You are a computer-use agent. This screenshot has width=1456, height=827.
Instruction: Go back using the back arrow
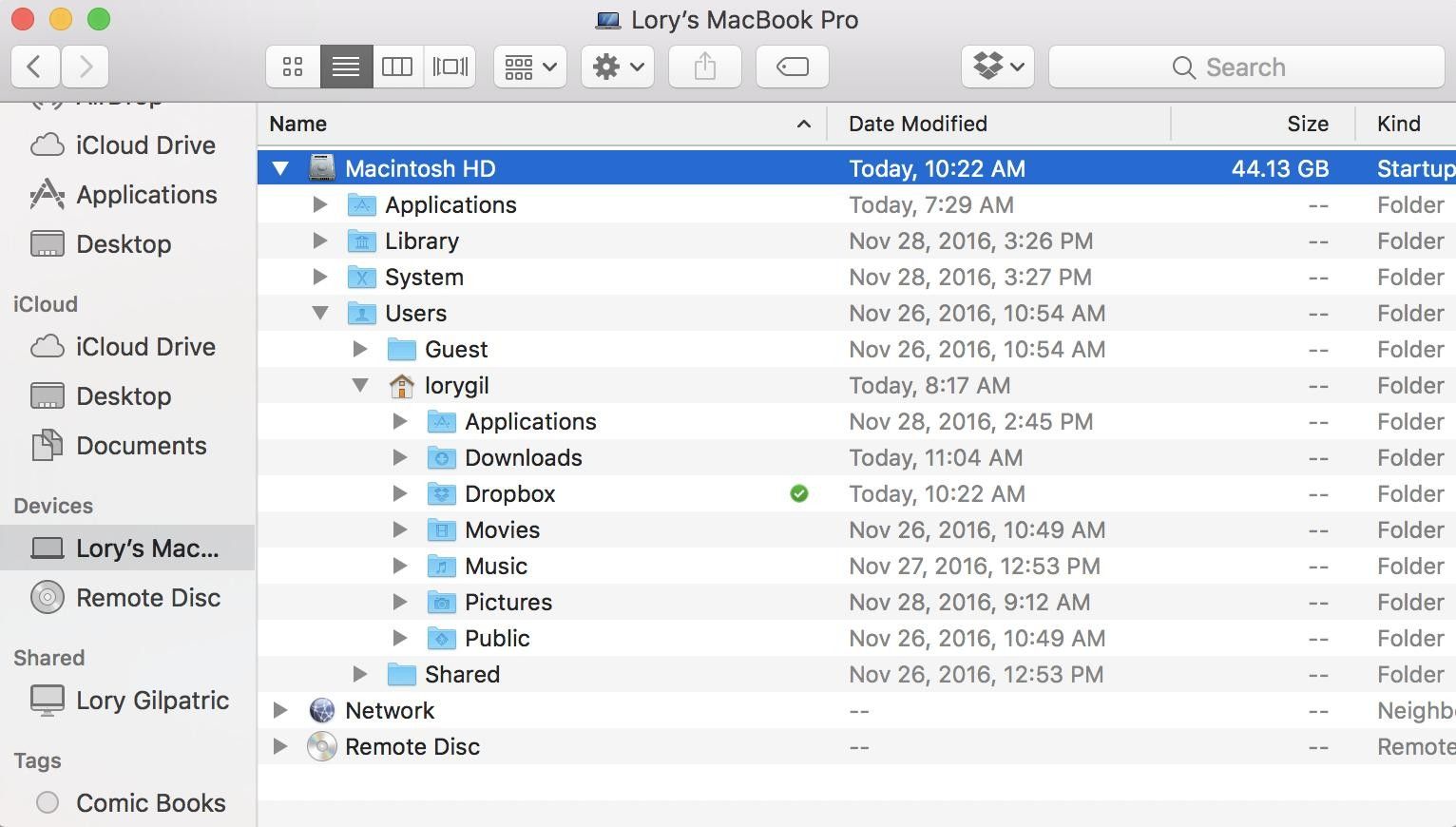pos(35,67)
